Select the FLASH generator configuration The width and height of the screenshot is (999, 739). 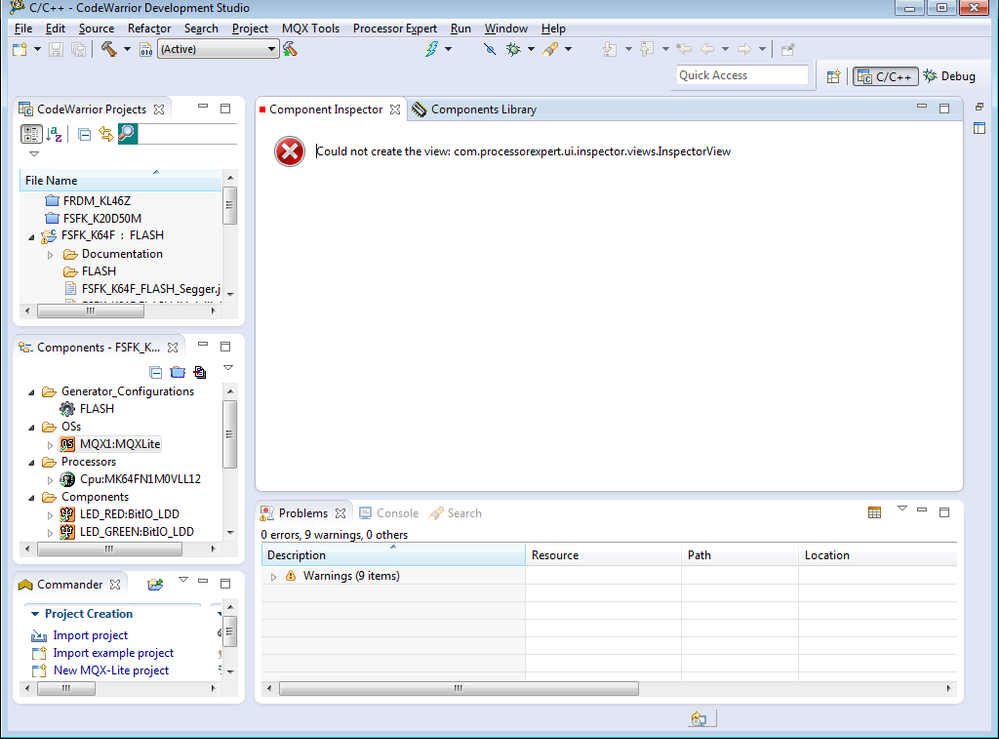pos(97,409)
